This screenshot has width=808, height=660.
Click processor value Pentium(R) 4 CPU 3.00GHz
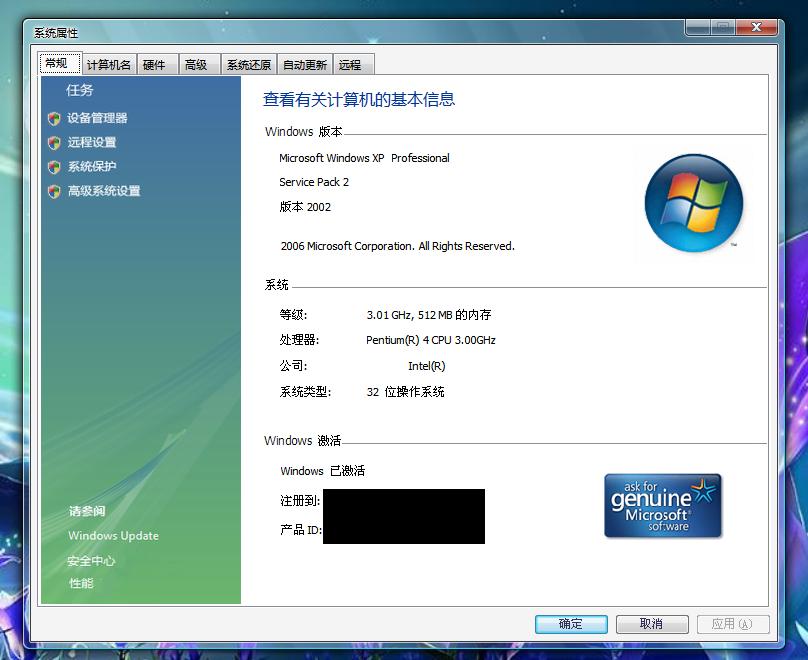point(431,340)
